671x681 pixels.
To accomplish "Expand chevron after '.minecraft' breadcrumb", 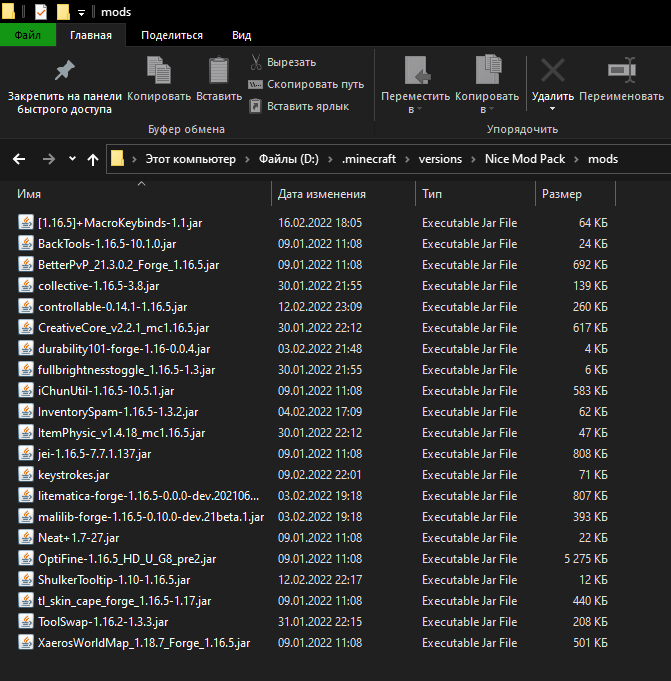I will coord(407,159).
